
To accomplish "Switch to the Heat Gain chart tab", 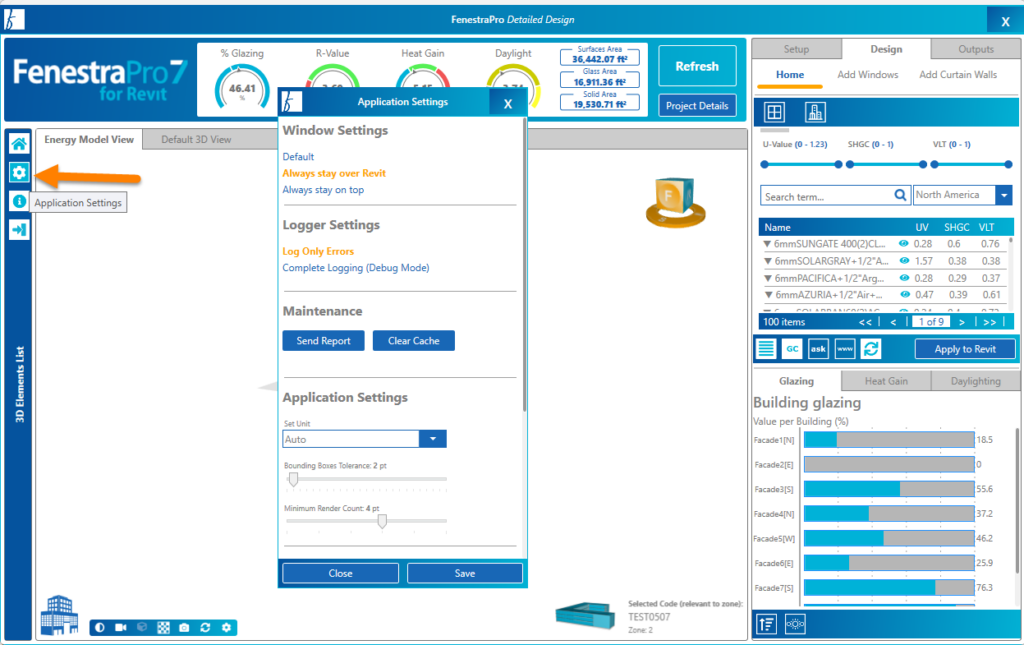I will point(886,381).
